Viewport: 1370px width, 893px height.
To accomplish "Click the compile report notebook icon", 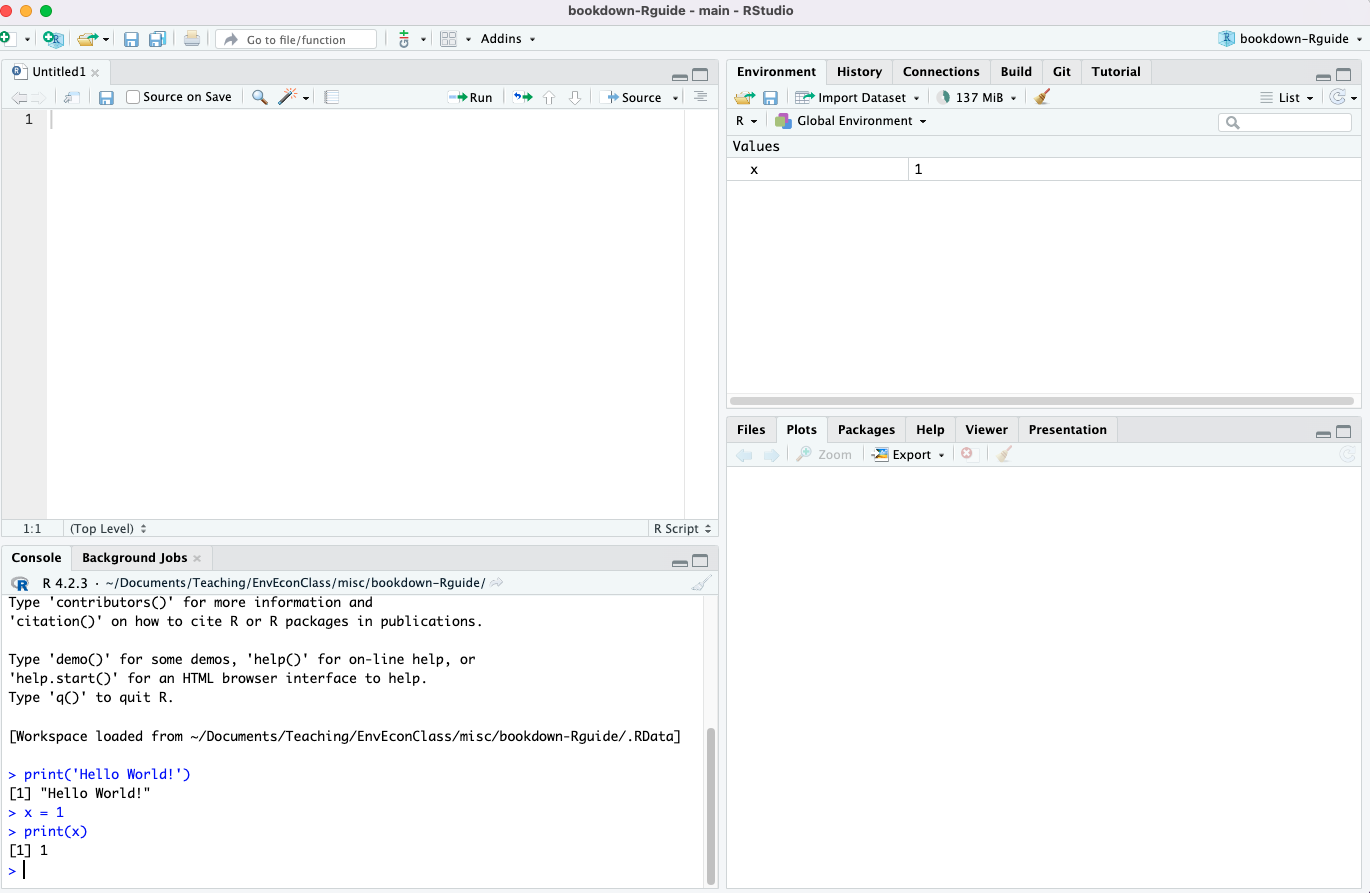I will 332,98.
